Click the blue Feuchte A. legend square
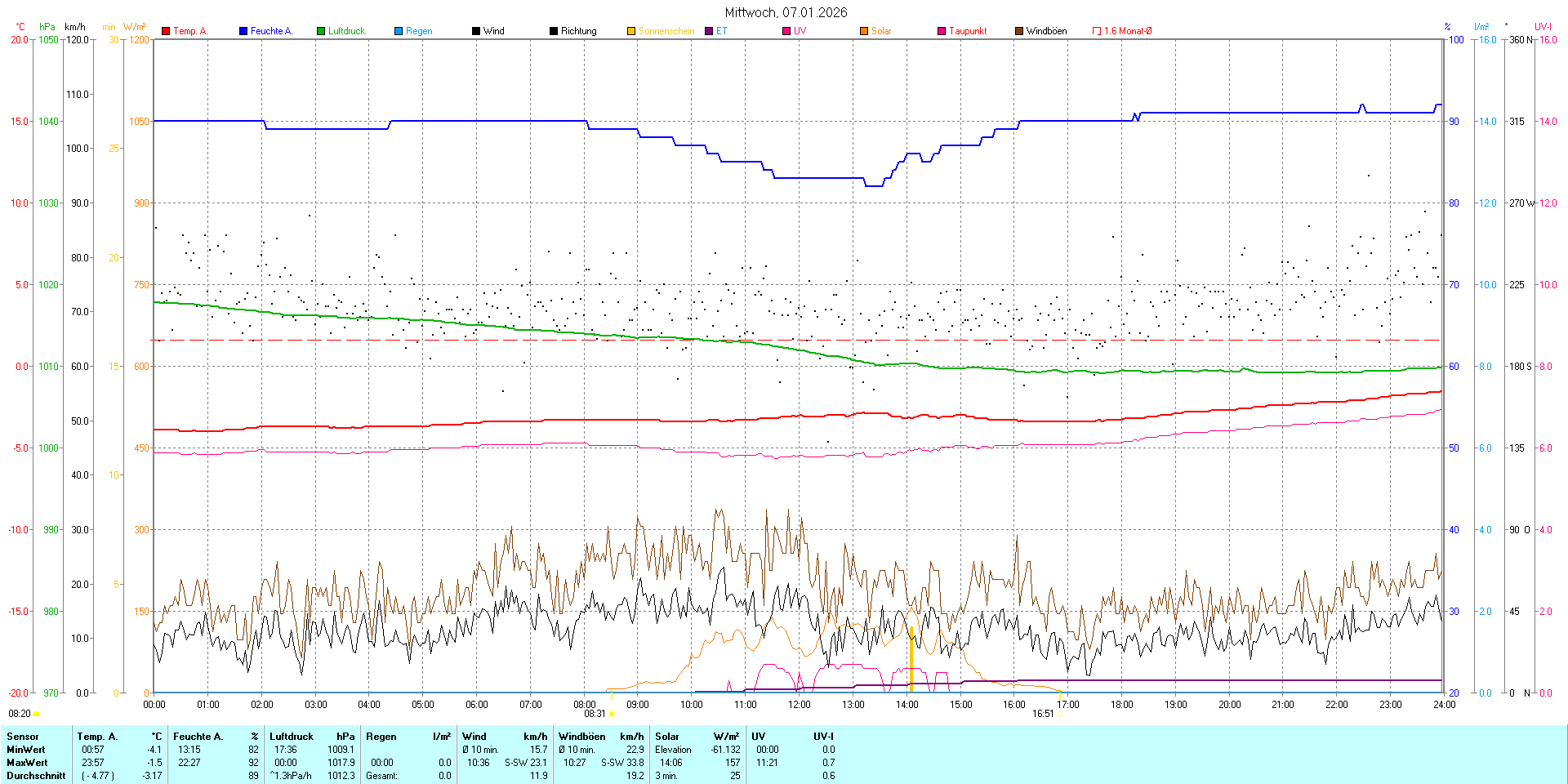Viewport: 1568px width, 784px height. [x=243, y=31]
